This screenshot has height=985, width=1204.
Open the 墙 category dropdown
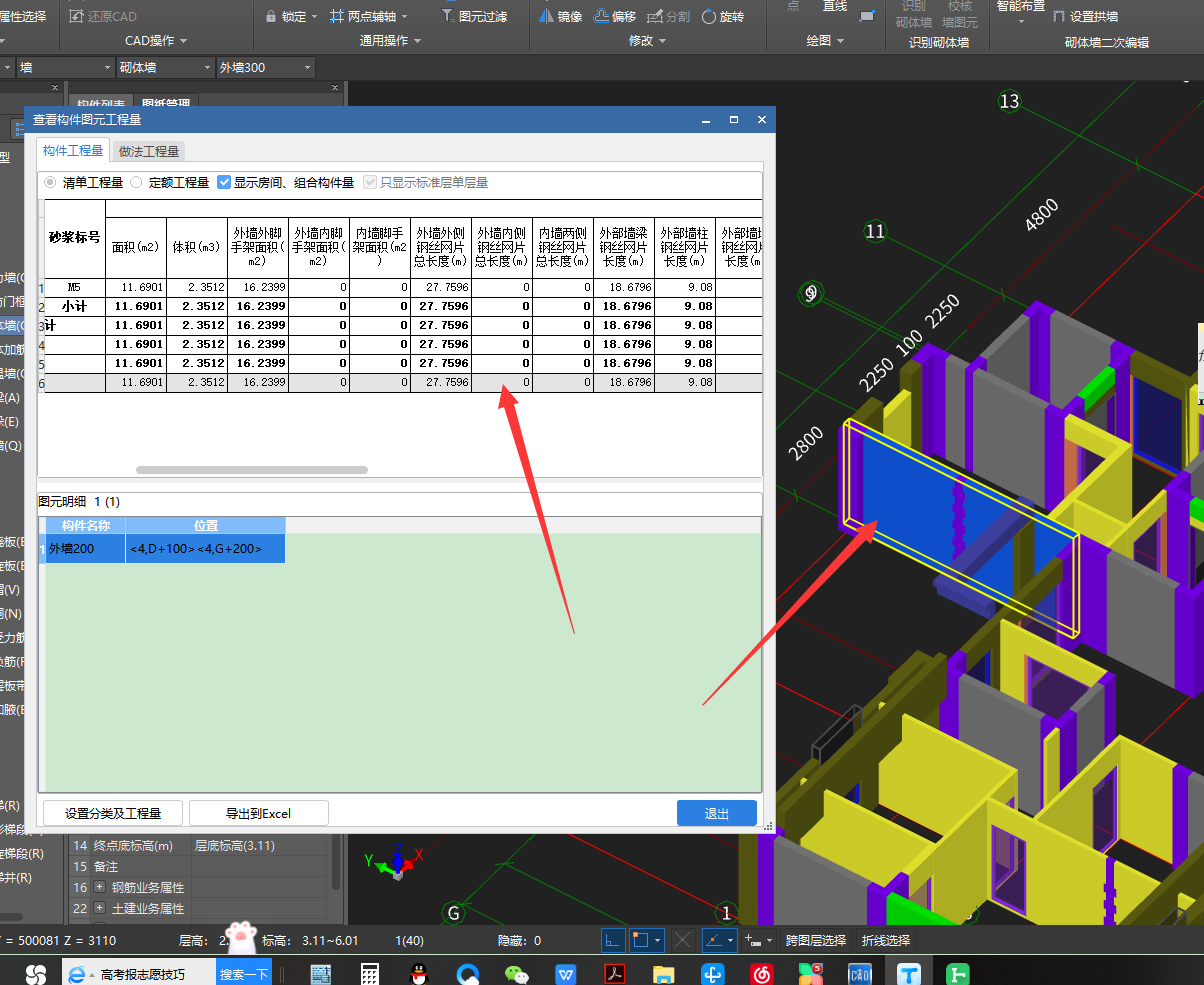pyautogui.click(x=65, y=67)
